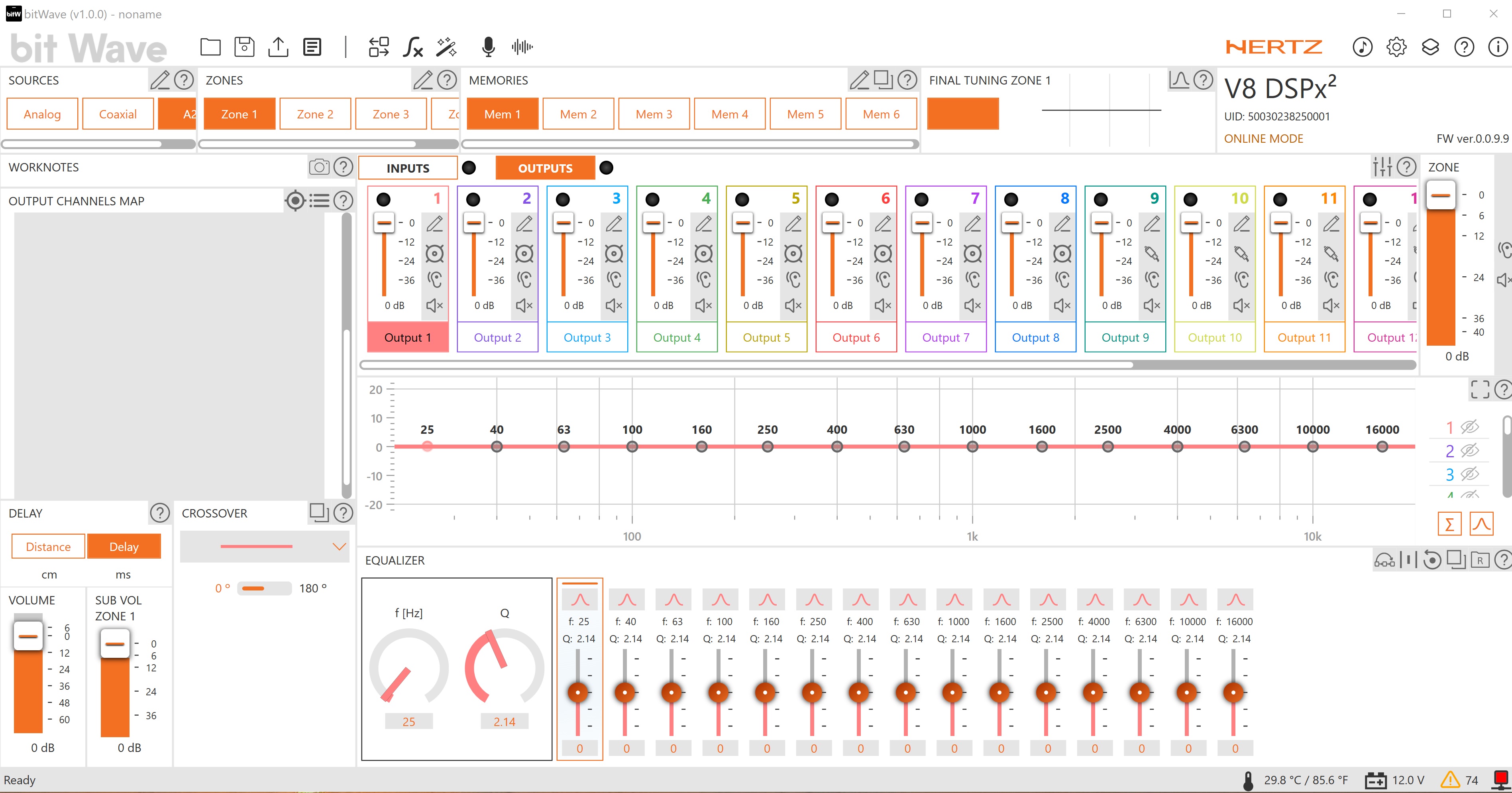
Task: Toggle visibility of curve 1
Action: click(1469, 427)
